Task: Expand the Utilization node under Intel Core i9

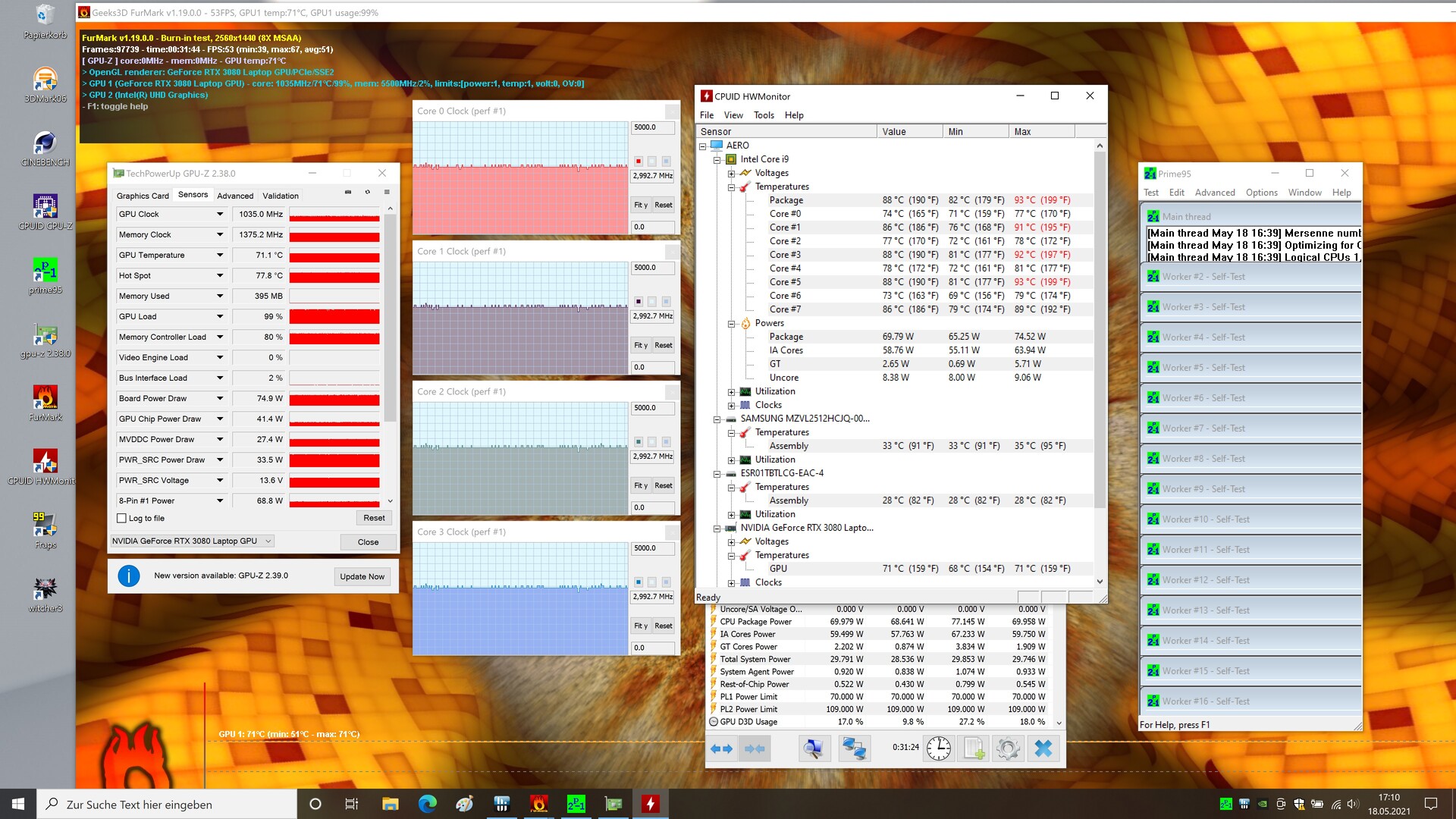Action: (x=731, y=392)
